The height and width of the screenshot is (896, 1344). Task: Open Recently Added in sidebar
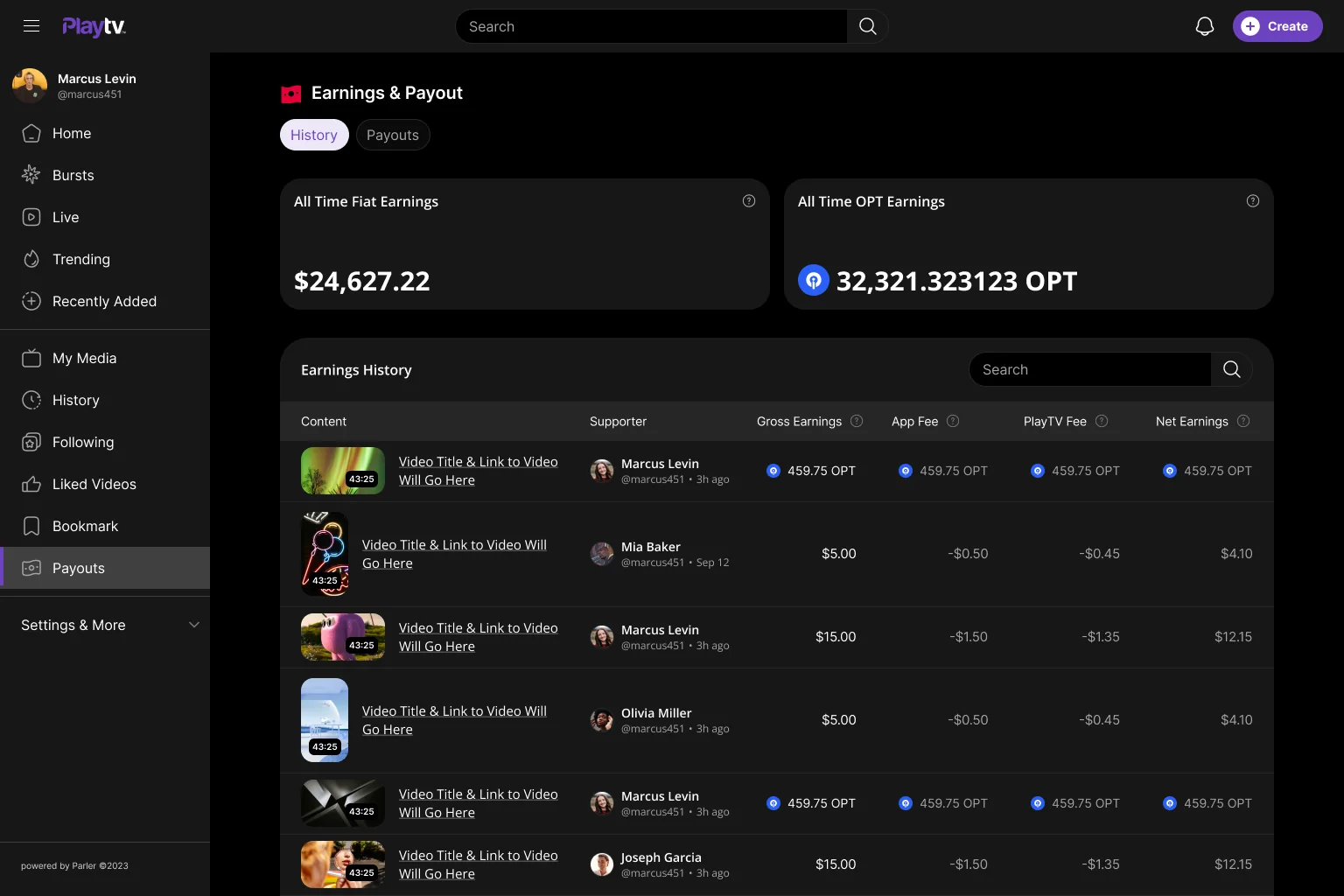(105, 301)
